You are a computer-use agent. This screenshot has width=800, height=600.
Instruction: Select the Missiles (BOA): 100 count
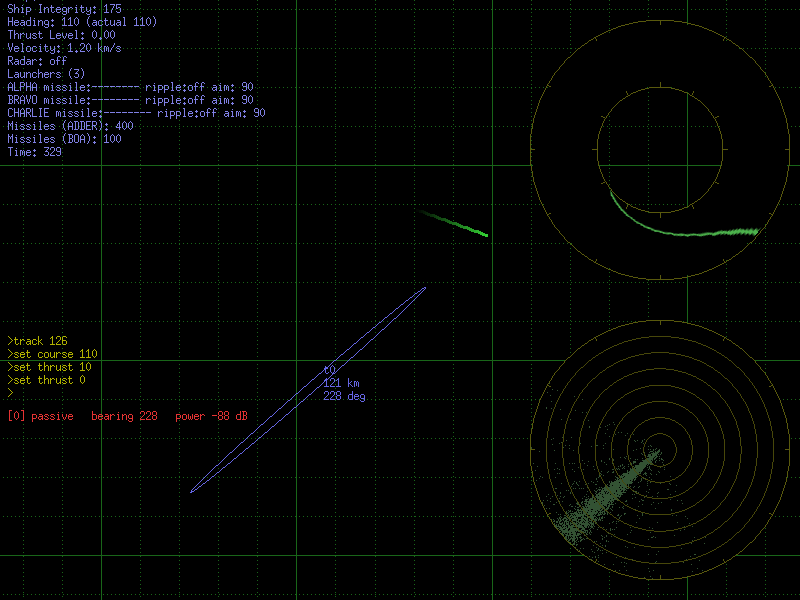pos(64,139)
